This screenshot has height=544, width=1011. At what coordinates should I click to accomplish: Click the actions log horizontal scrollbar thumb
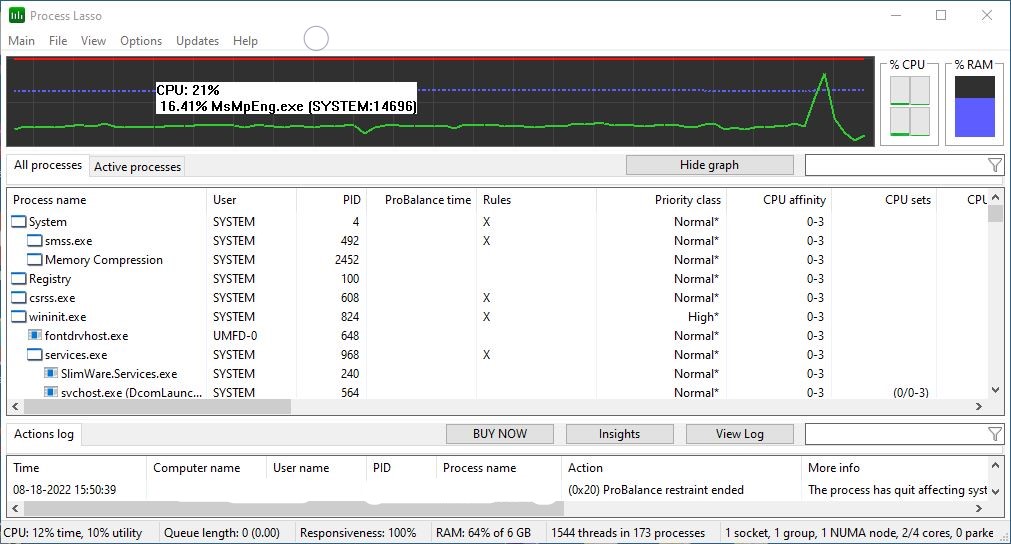click(x=293, y=509)
